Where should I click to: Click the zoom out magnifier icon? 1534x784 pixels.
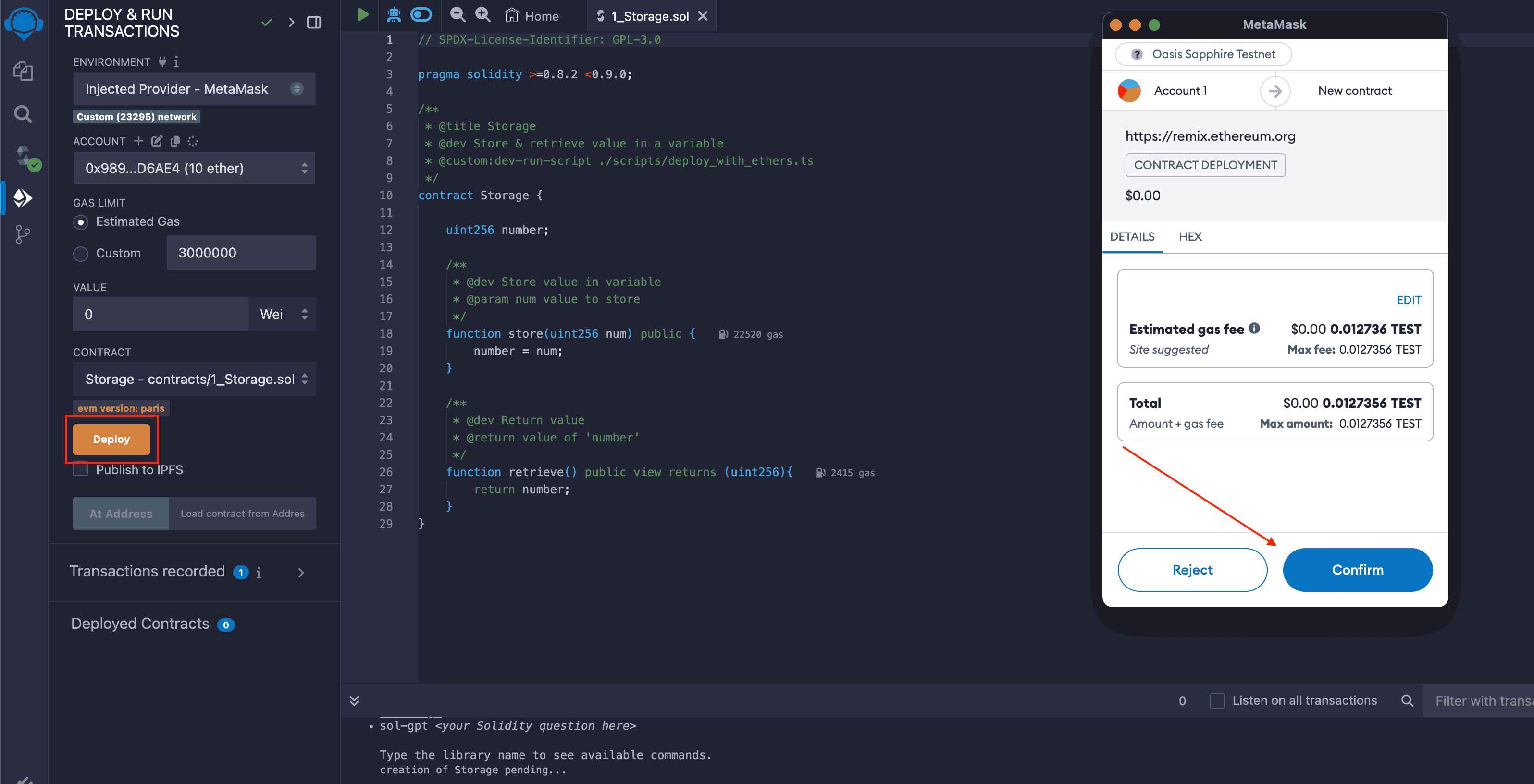[458, 15]
